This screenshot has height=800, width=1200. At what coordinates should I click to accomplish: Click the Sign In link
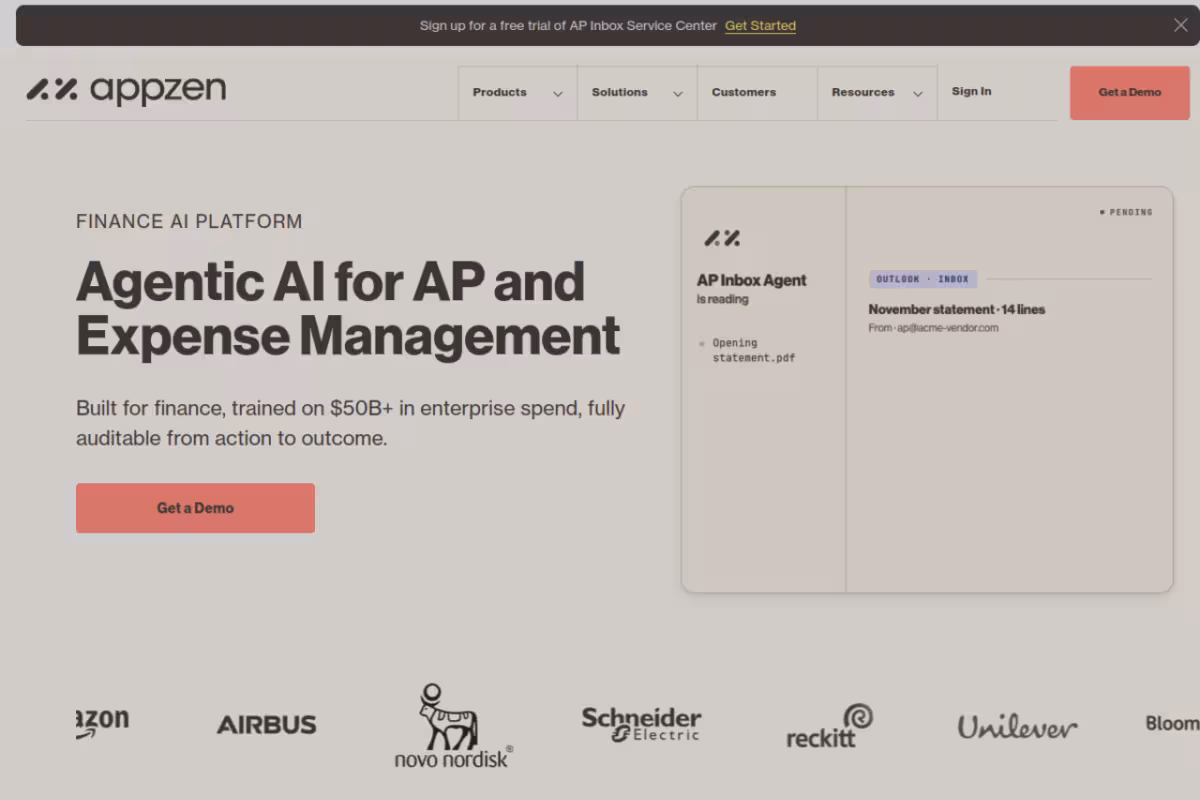(x=971, y=91)
